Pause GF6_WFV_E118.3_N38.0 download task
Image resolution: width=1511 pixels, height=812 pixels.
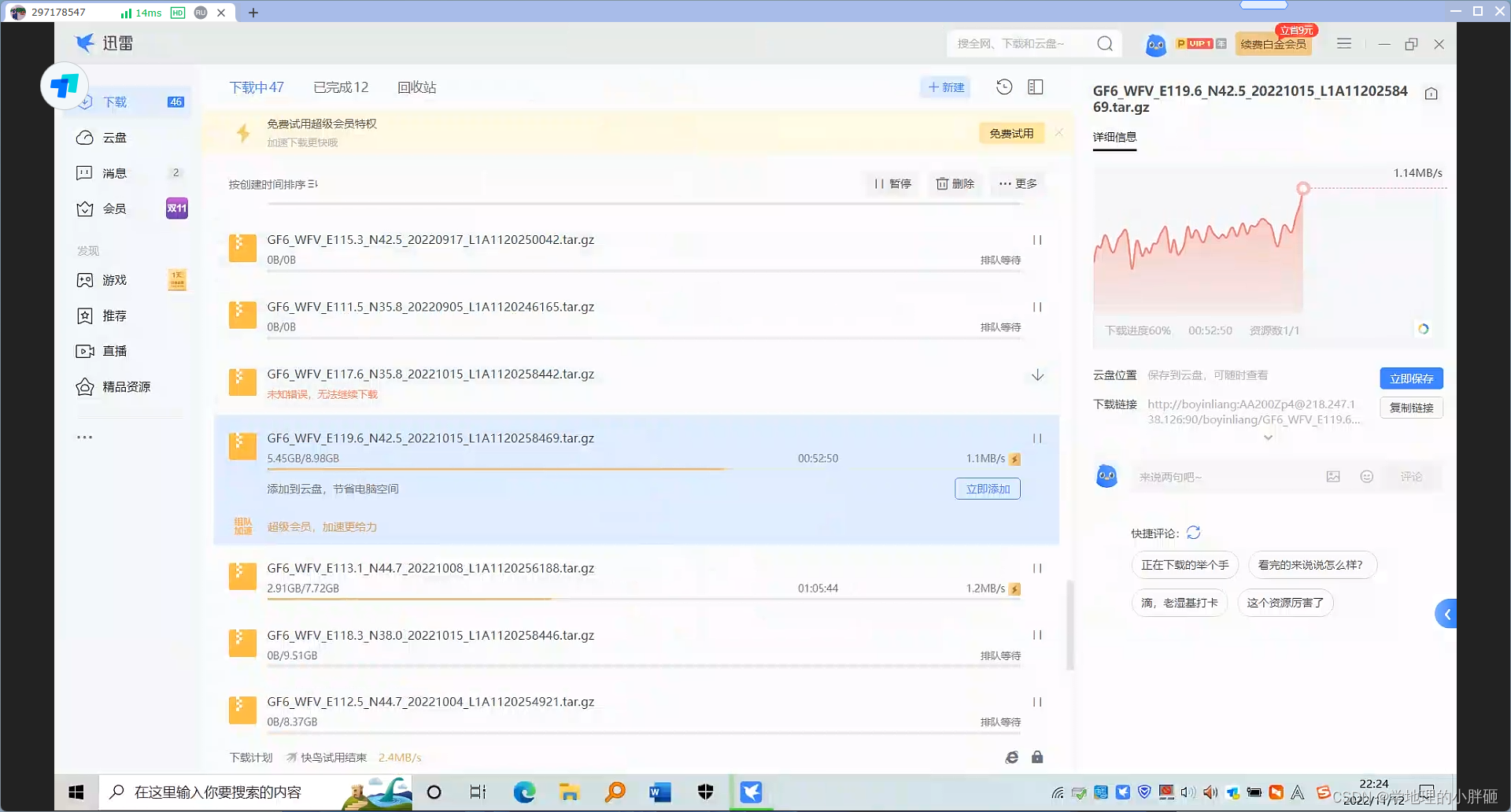[1037, 635]
